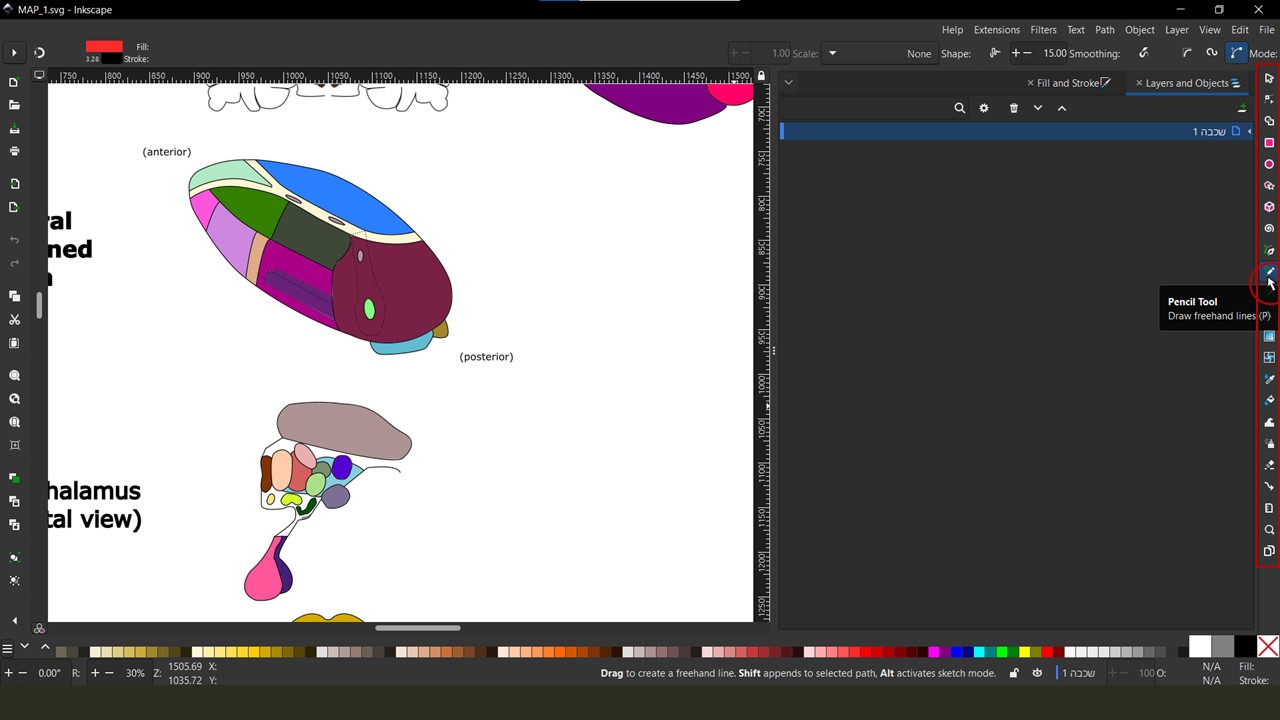
Task: Expand the שכבה 1 layer arrow
Action: 1249,132
